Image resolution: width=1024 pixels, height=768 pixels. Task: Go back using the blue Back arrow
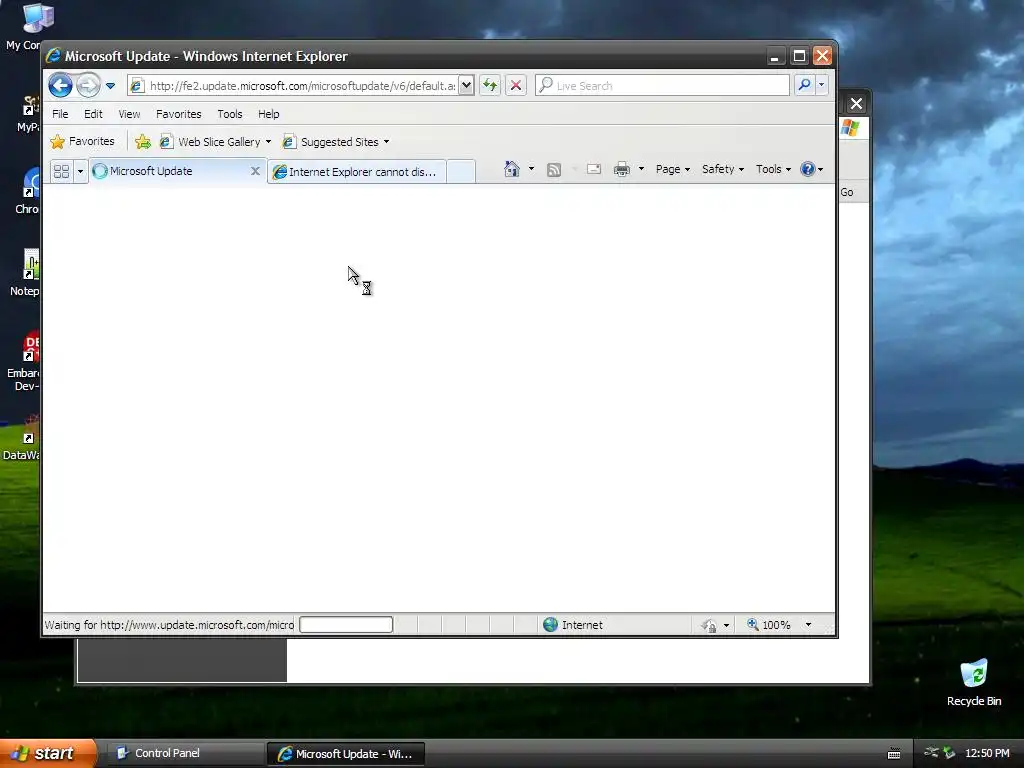click(60, 86)
